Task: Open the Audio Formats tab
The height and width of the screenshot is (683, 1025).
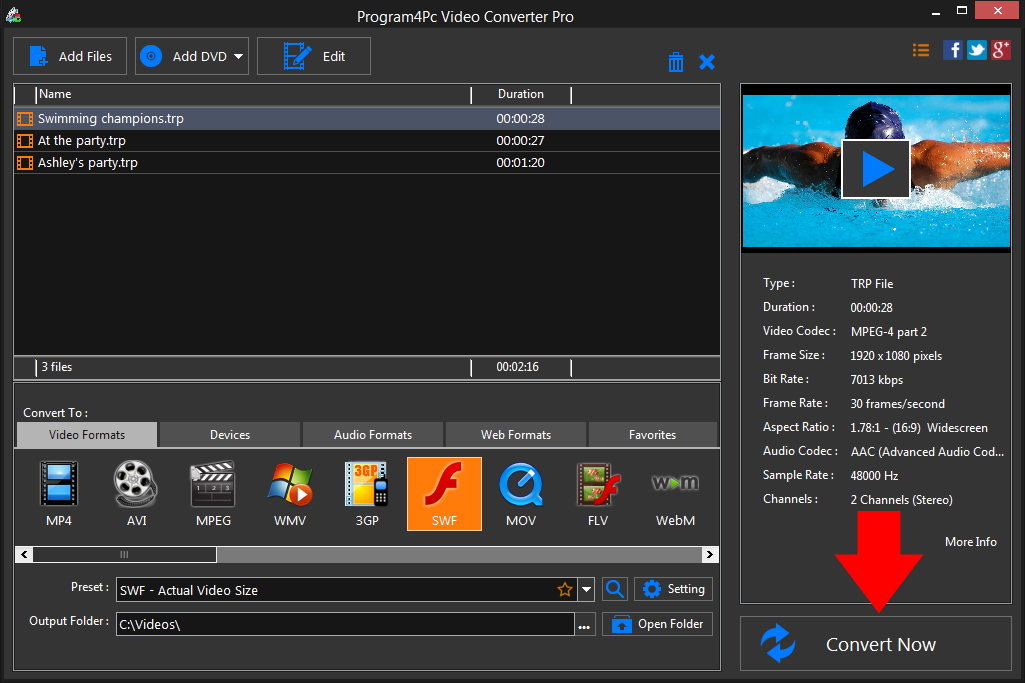Action: pos(372,434)
